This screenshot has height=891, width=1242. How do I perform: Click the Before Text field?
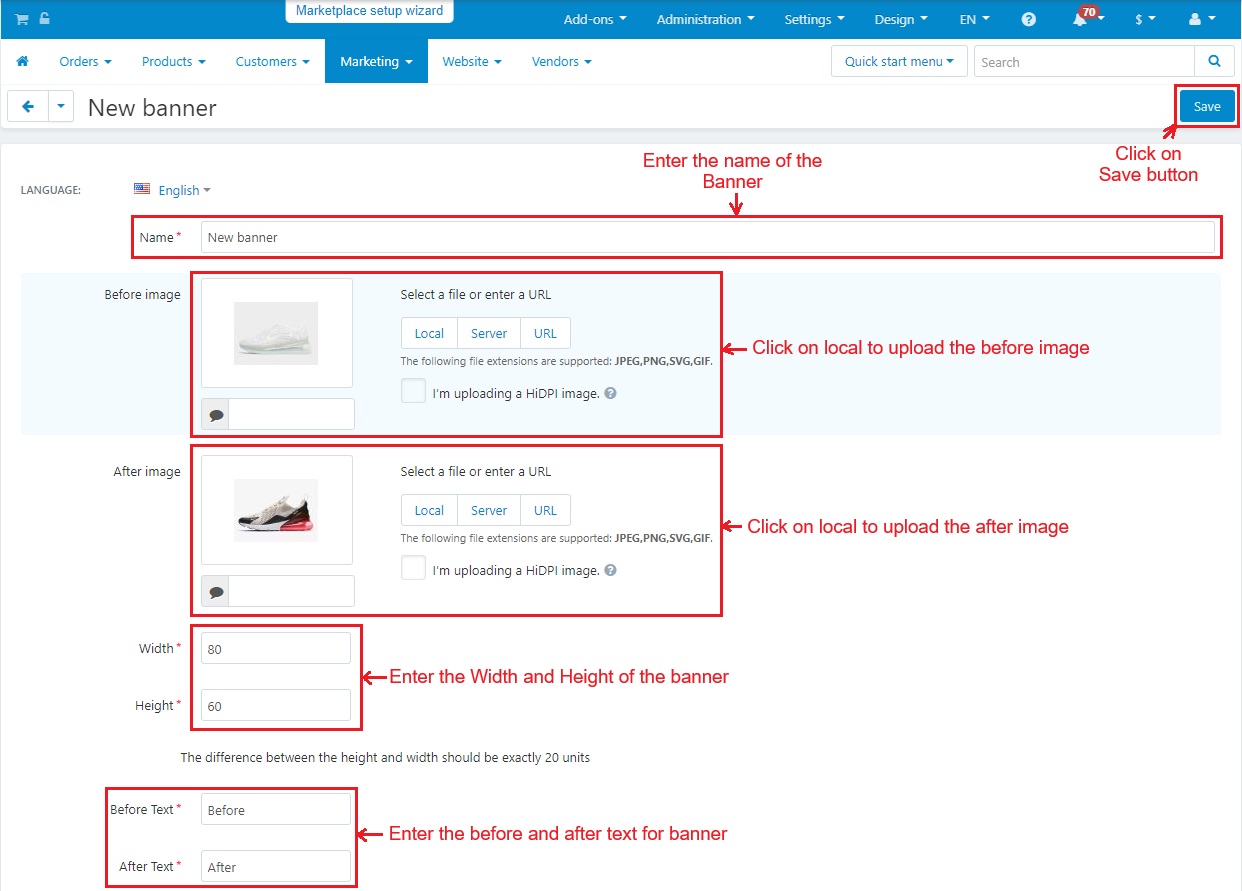click(x=276, y=809)
